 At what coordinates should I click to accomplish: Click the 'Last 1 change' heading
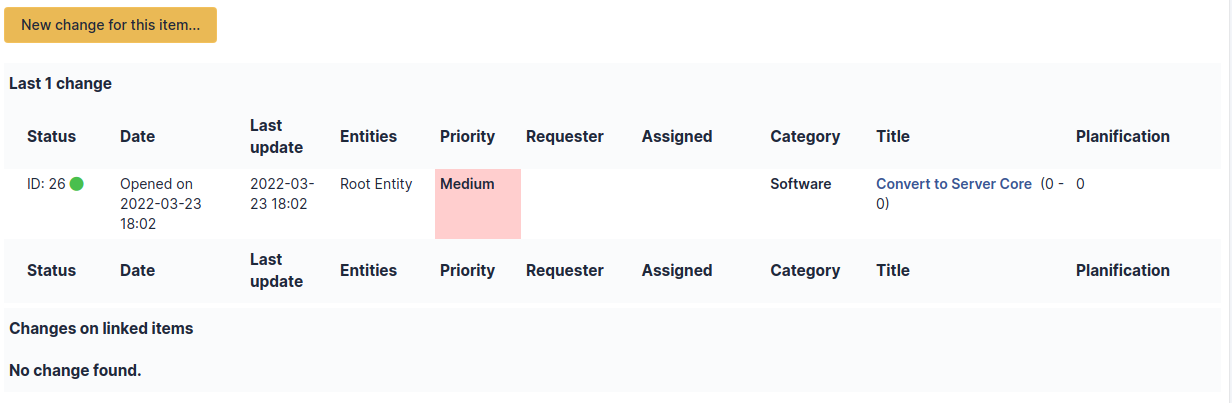pyautogui.click(x=60, y=83)
